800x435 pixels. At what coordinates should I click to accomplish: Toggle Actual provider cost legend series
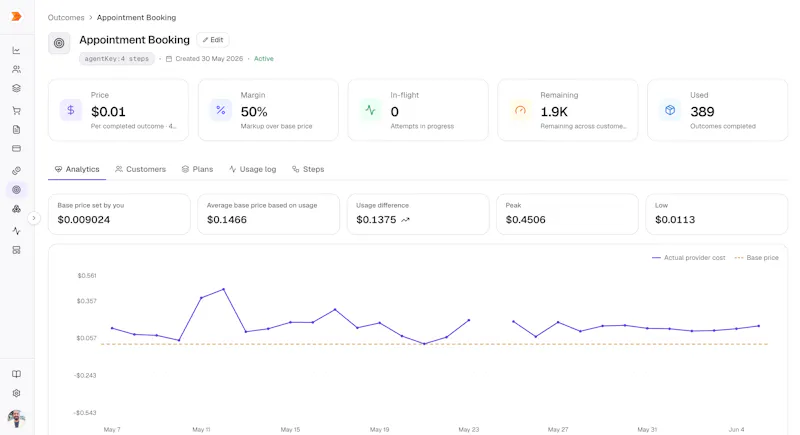click(x=688, y=258)
